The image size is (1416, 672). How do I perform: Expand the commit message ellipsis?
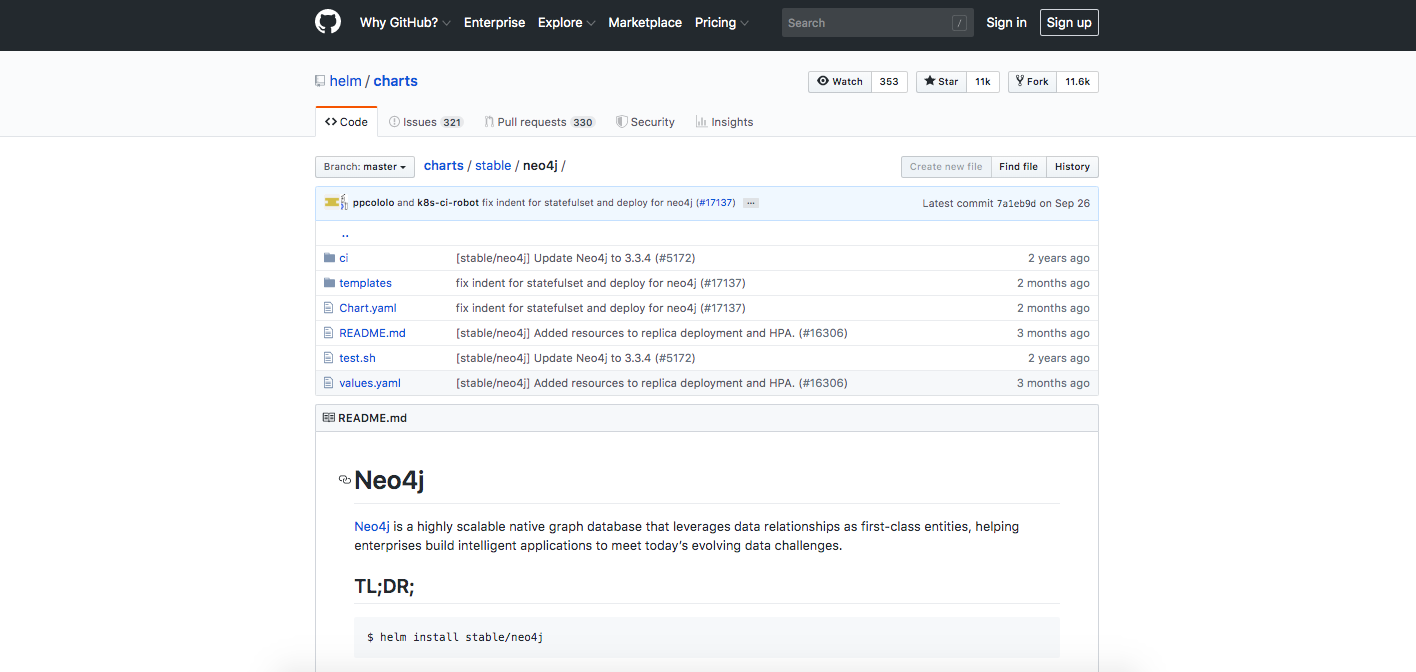point(751,203)
